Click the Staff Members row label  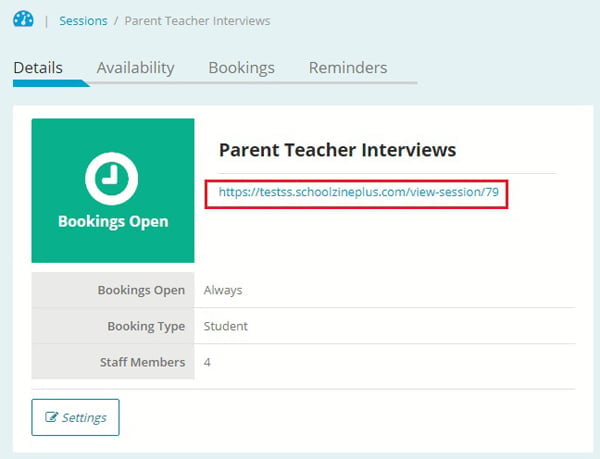click(x=142, y=362)
